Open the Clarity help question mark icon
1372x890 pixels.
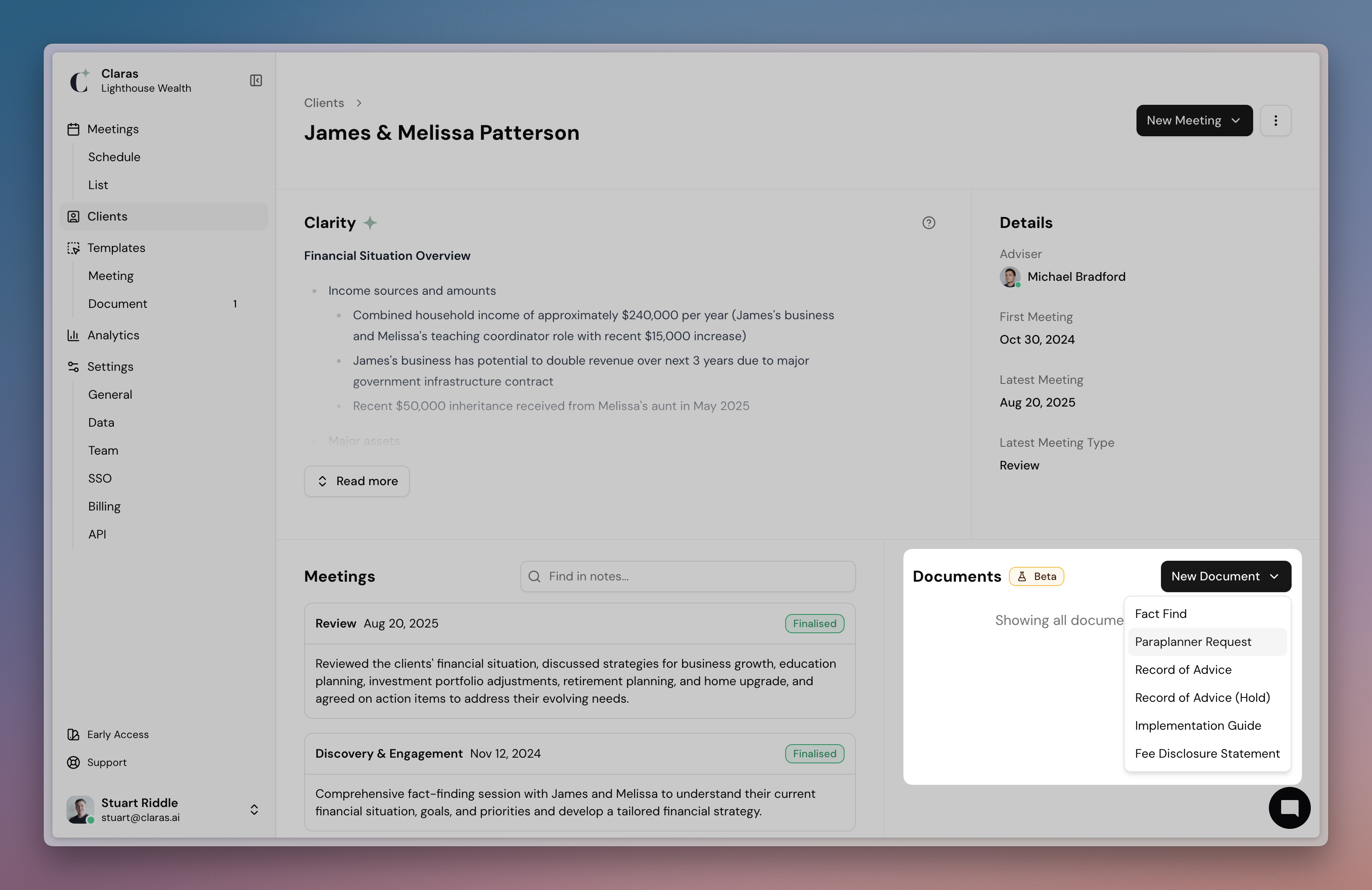click(929, 223)
